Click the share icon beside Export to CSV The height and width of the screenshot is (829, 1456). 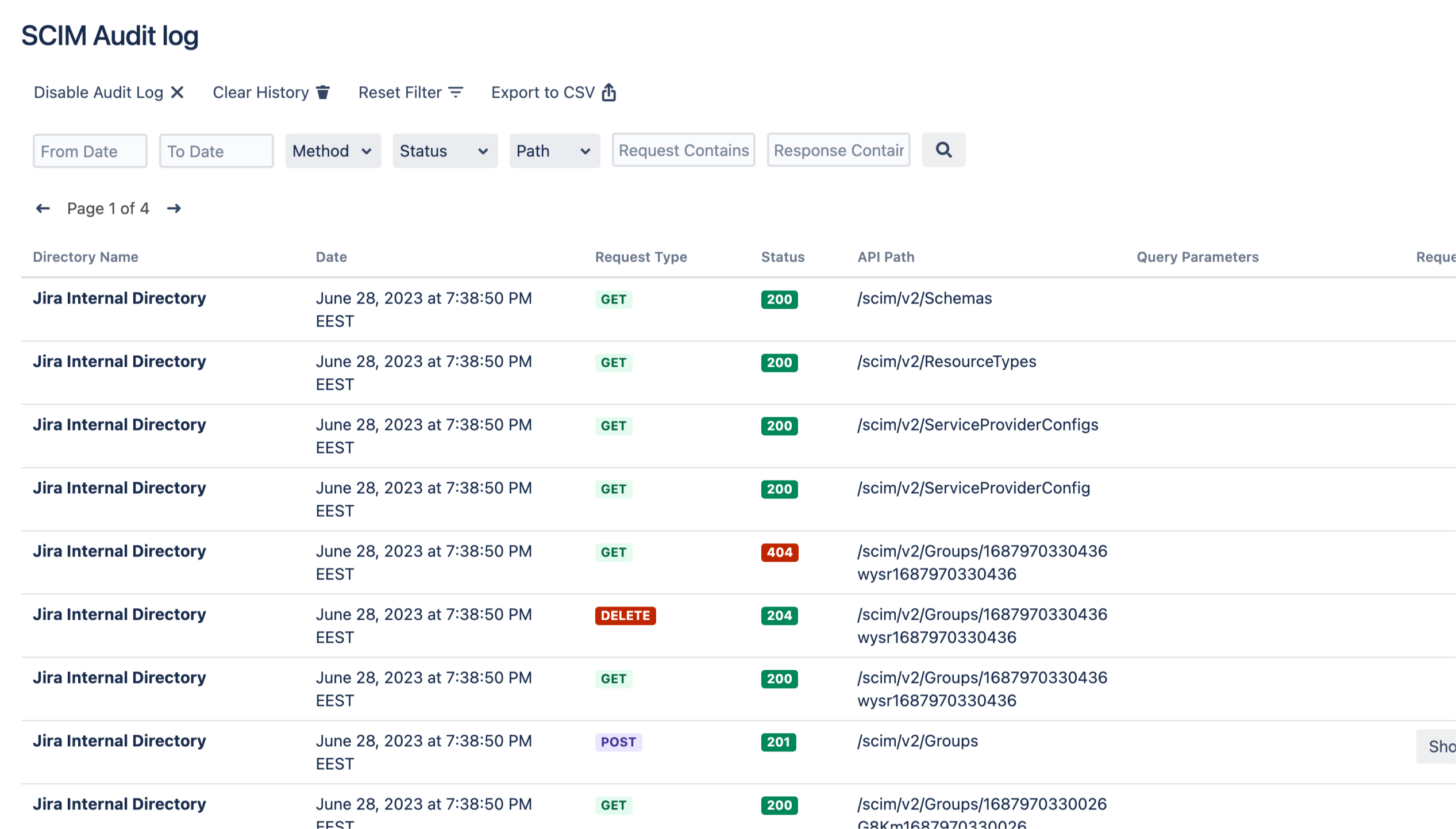[609, 93]
